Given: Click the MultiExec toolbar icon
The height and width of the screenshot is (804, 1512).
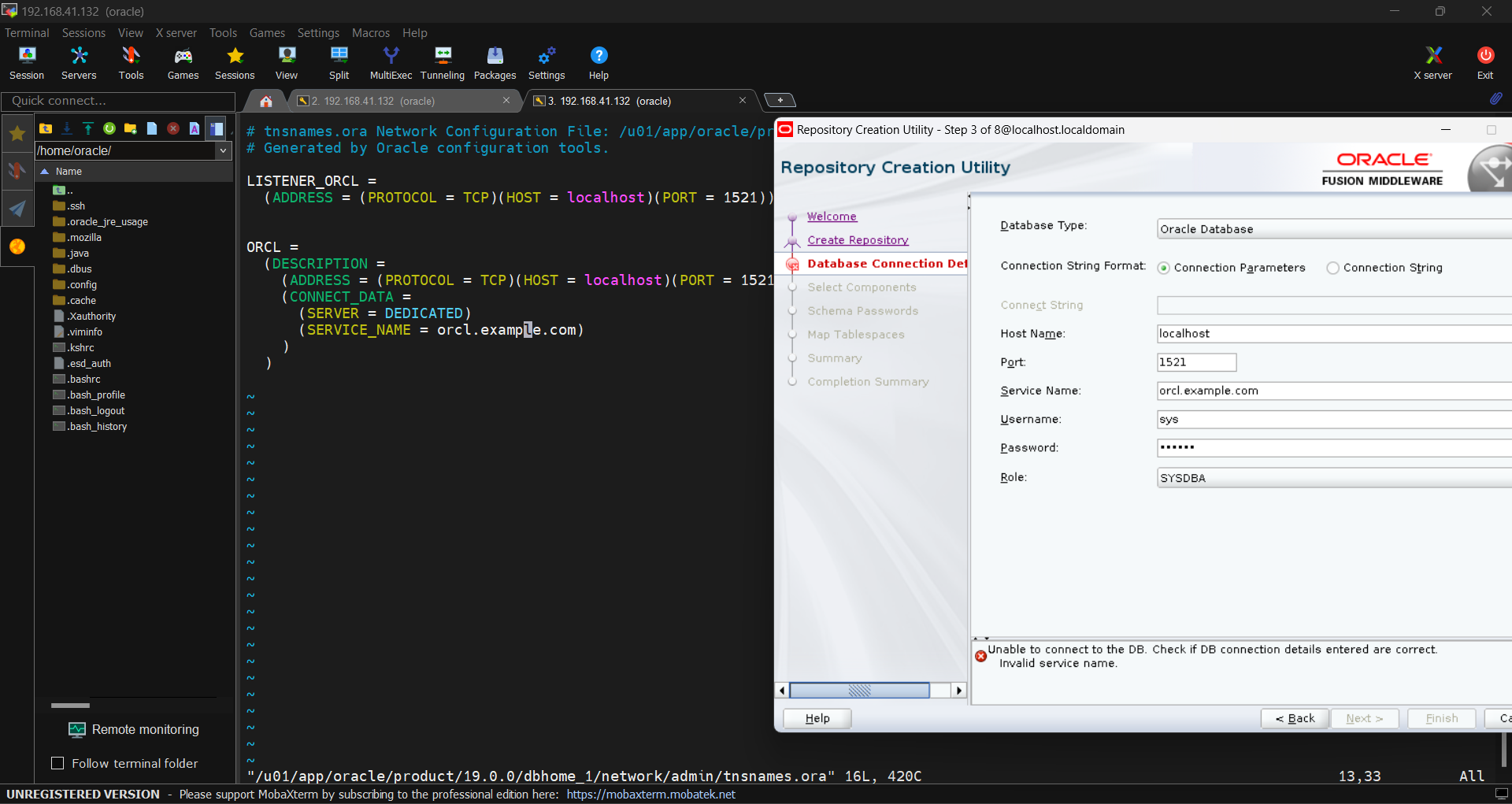Looking at the screenshot, I should click(x=391, y=63).
